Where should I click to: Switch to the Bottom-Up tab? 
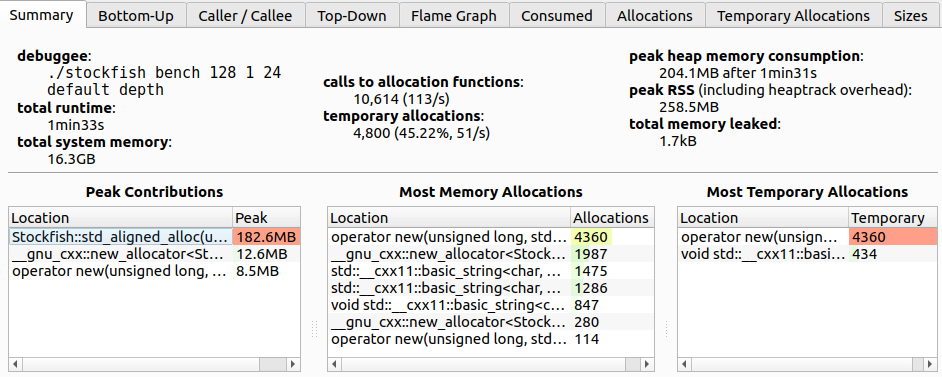tap(136, 16)
